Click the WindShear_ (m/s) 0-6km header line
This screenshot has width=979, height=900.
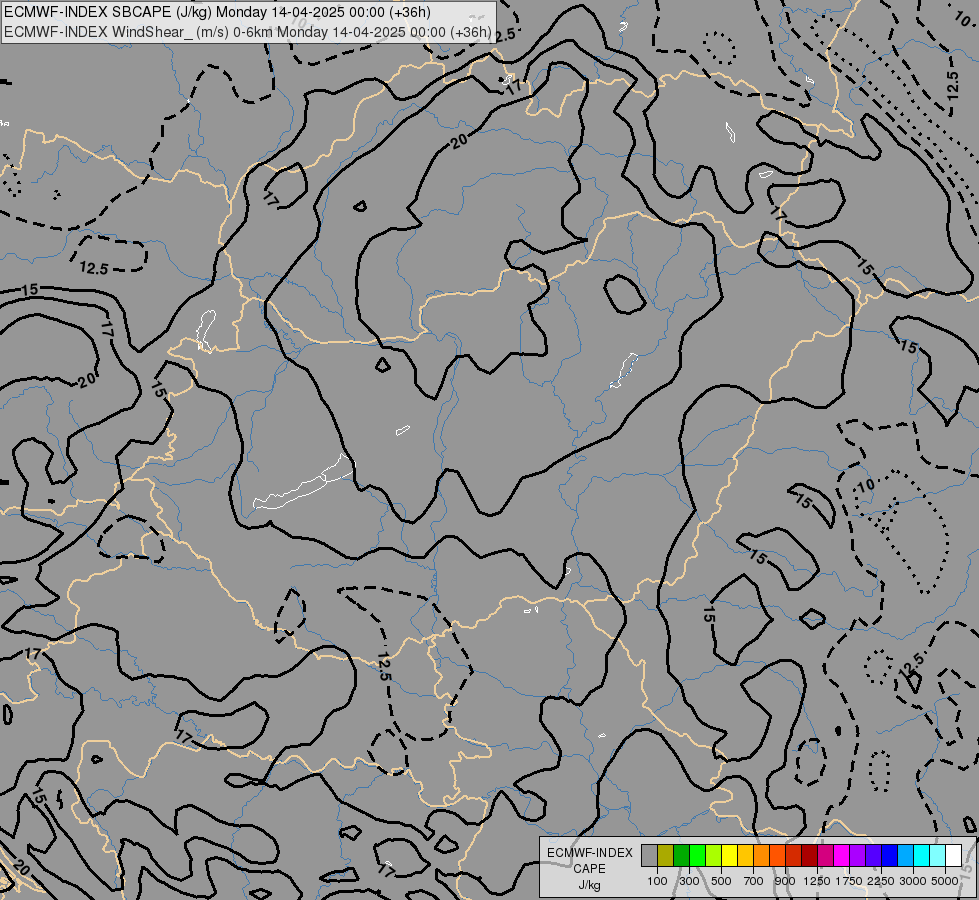[247, 32]
